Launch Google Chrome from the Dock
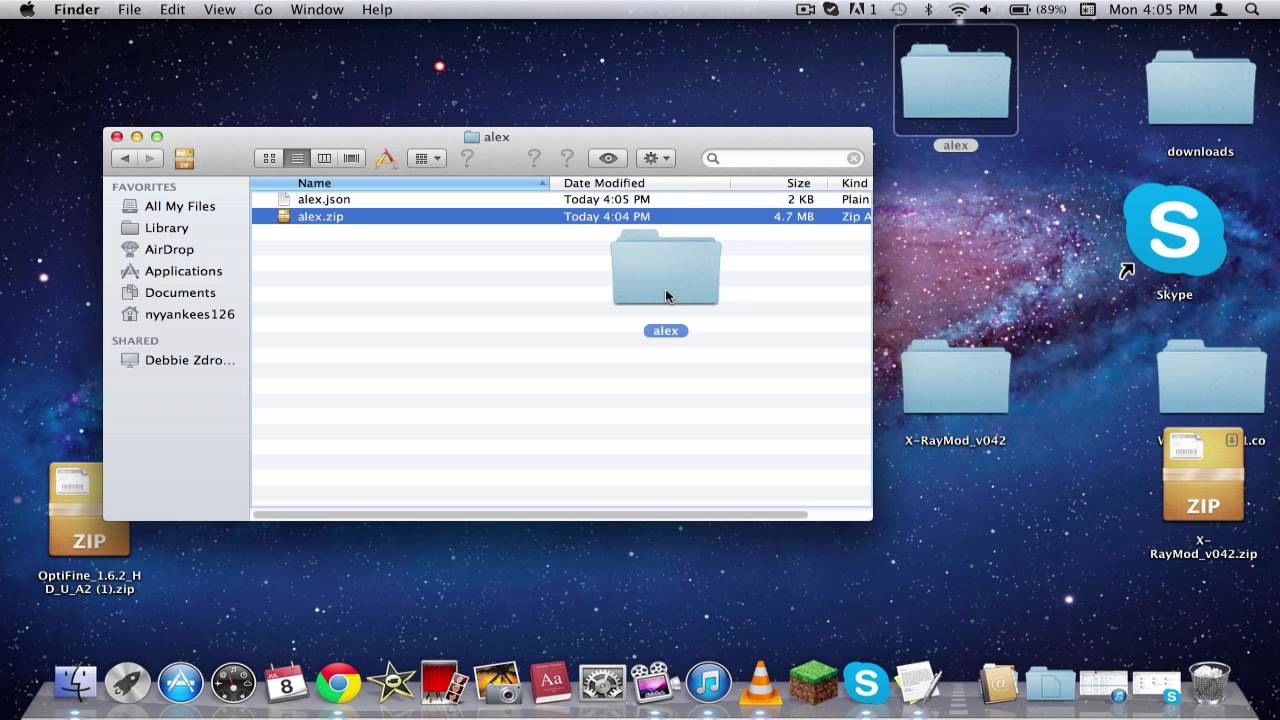Screen dimensions: 1280x720 [x=339, y=683]
